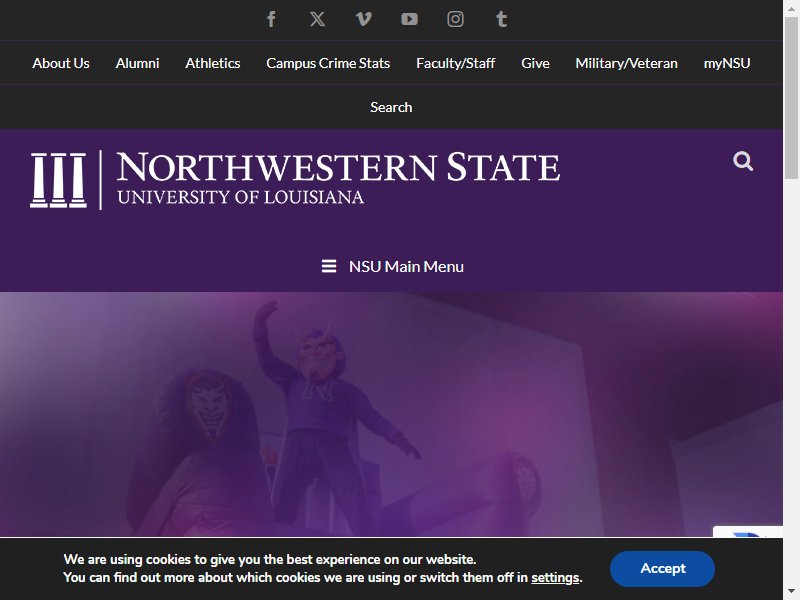Open the YouTube social icon
The height and width of the screenshot is (600, 800).
click(x=409, y=19)
